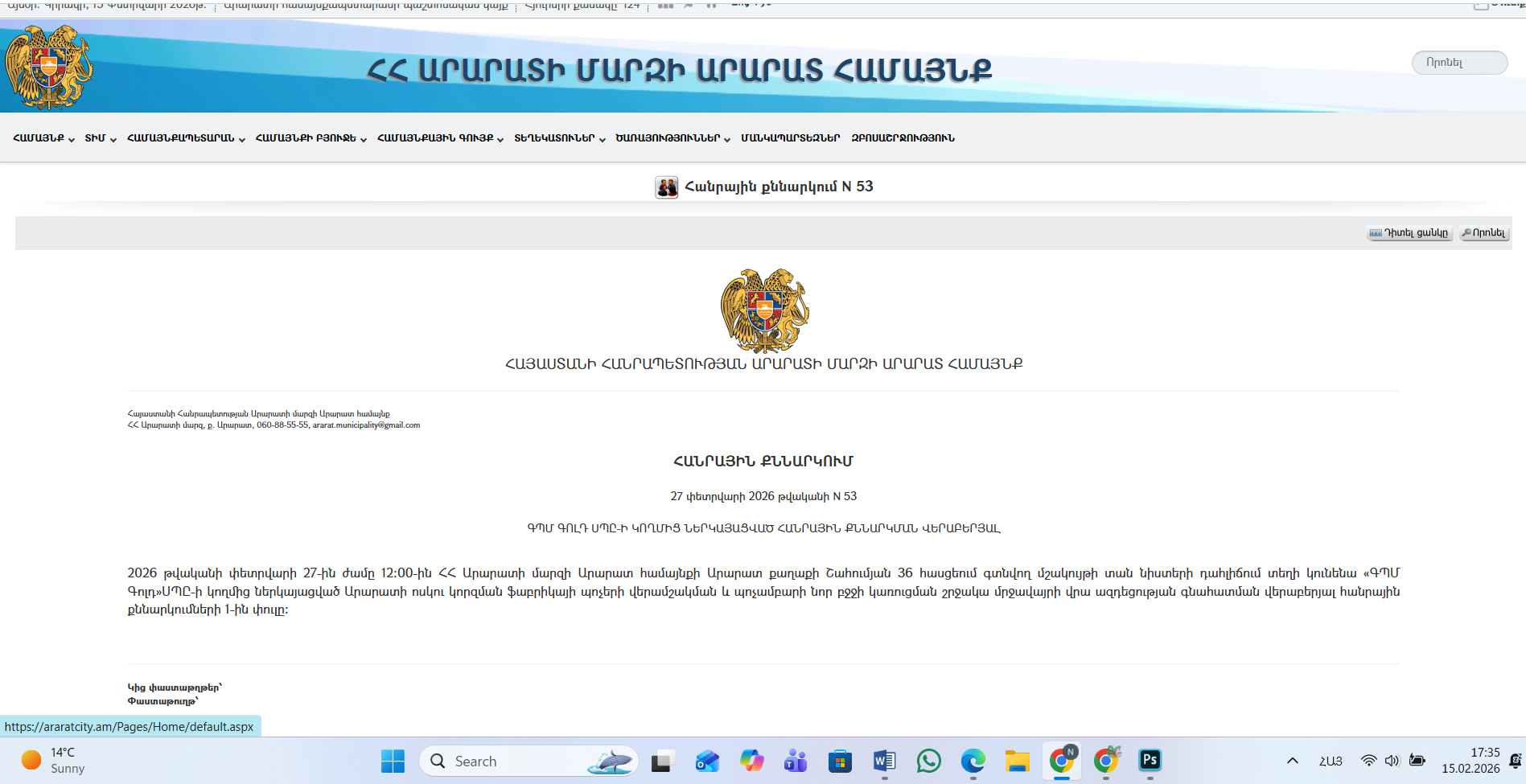
Task: Open the volume control in system tray
Action: [1392, 761]
